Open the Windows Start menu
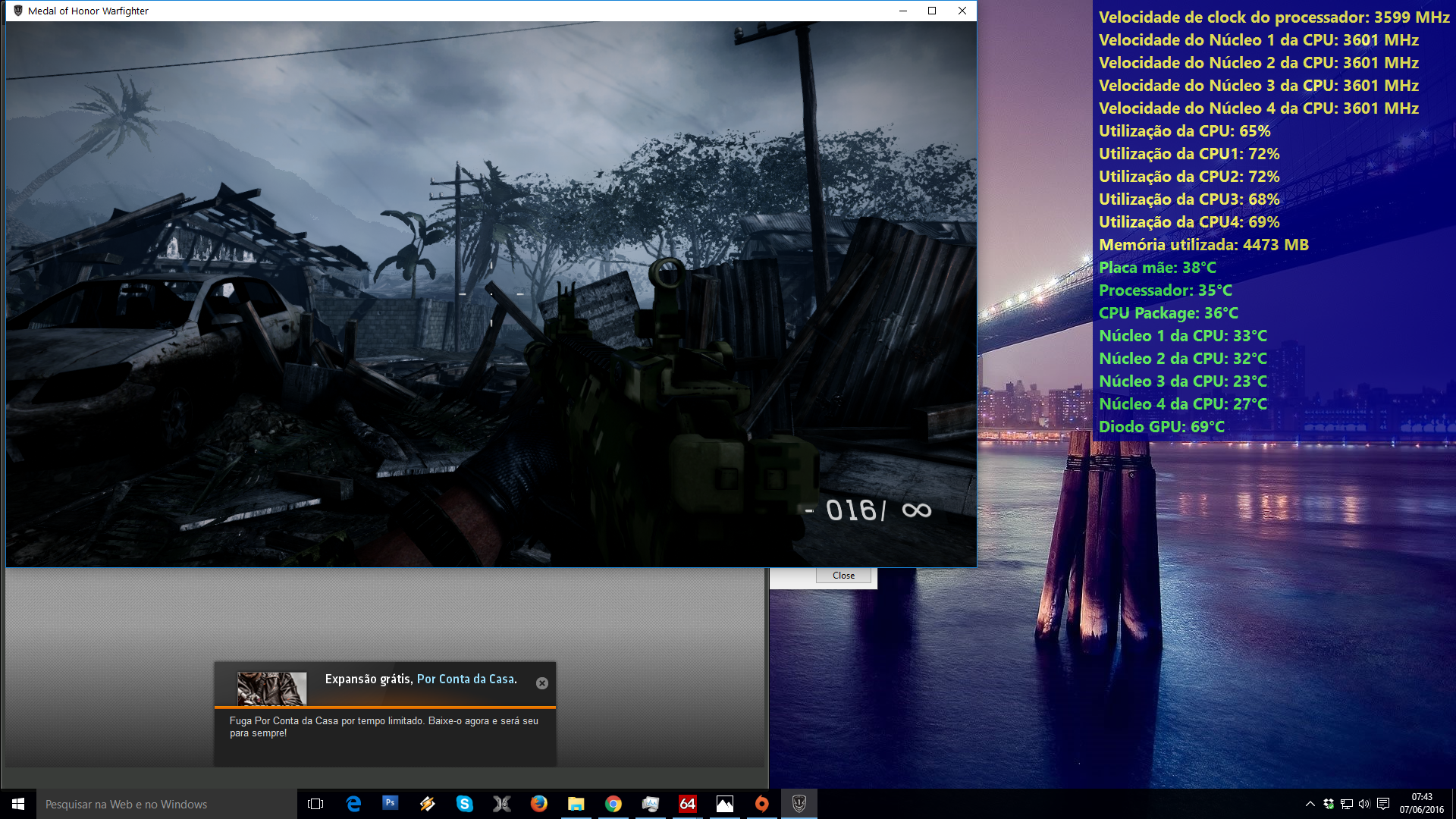This screenshot has height=819, width=1456. tap(18, 804)
